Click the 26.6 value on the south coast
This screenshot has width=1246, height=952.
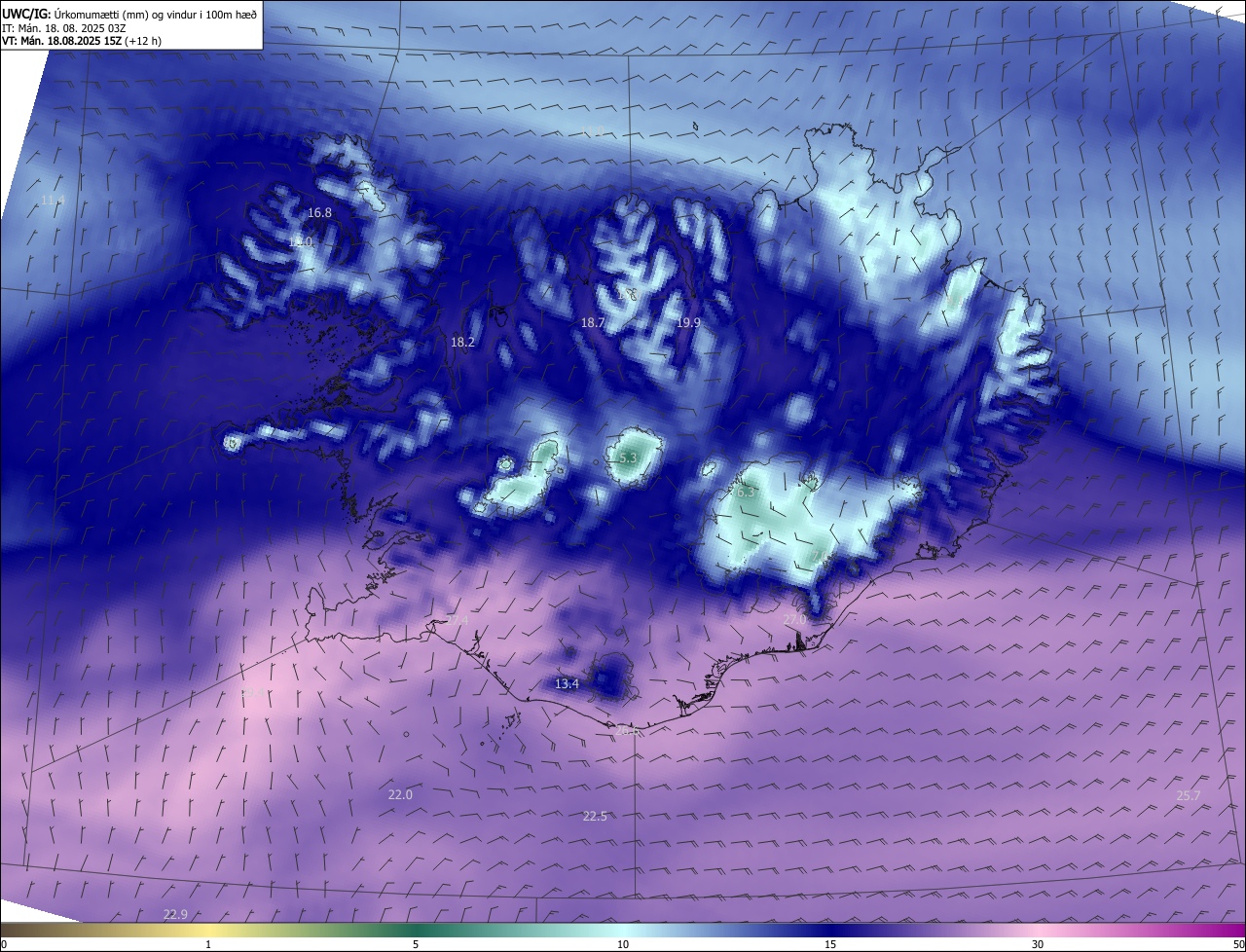[628, 730]
